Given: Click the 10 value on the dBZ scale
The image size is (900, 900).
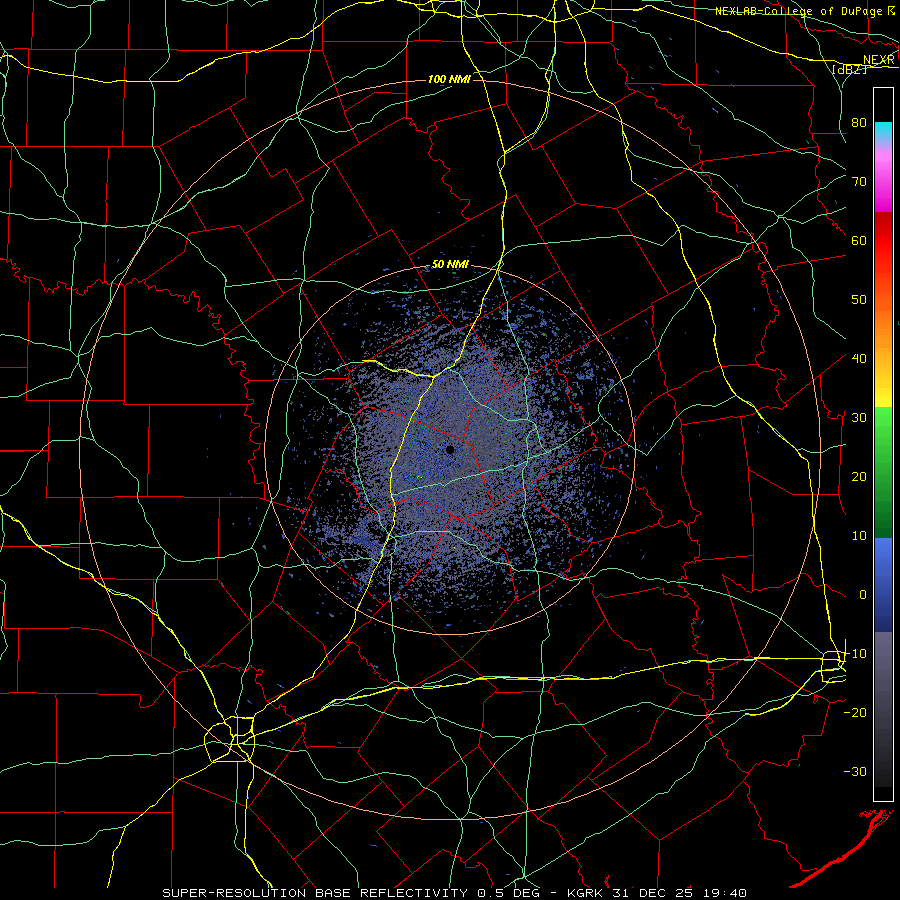Looking at the screenshot, I should click(x=859, y=536).
